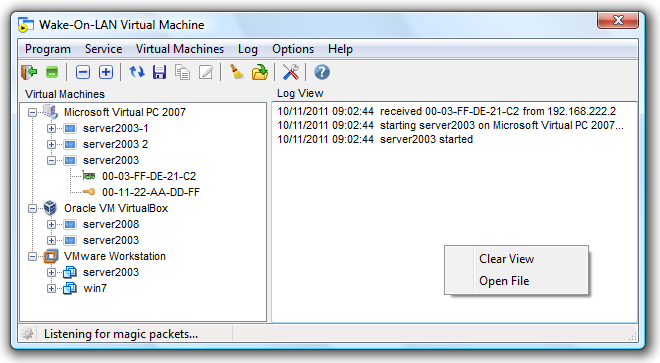660x363 pixels.
Task: Collapse the VMware Workstation node
Action: [x=32, y=256]
